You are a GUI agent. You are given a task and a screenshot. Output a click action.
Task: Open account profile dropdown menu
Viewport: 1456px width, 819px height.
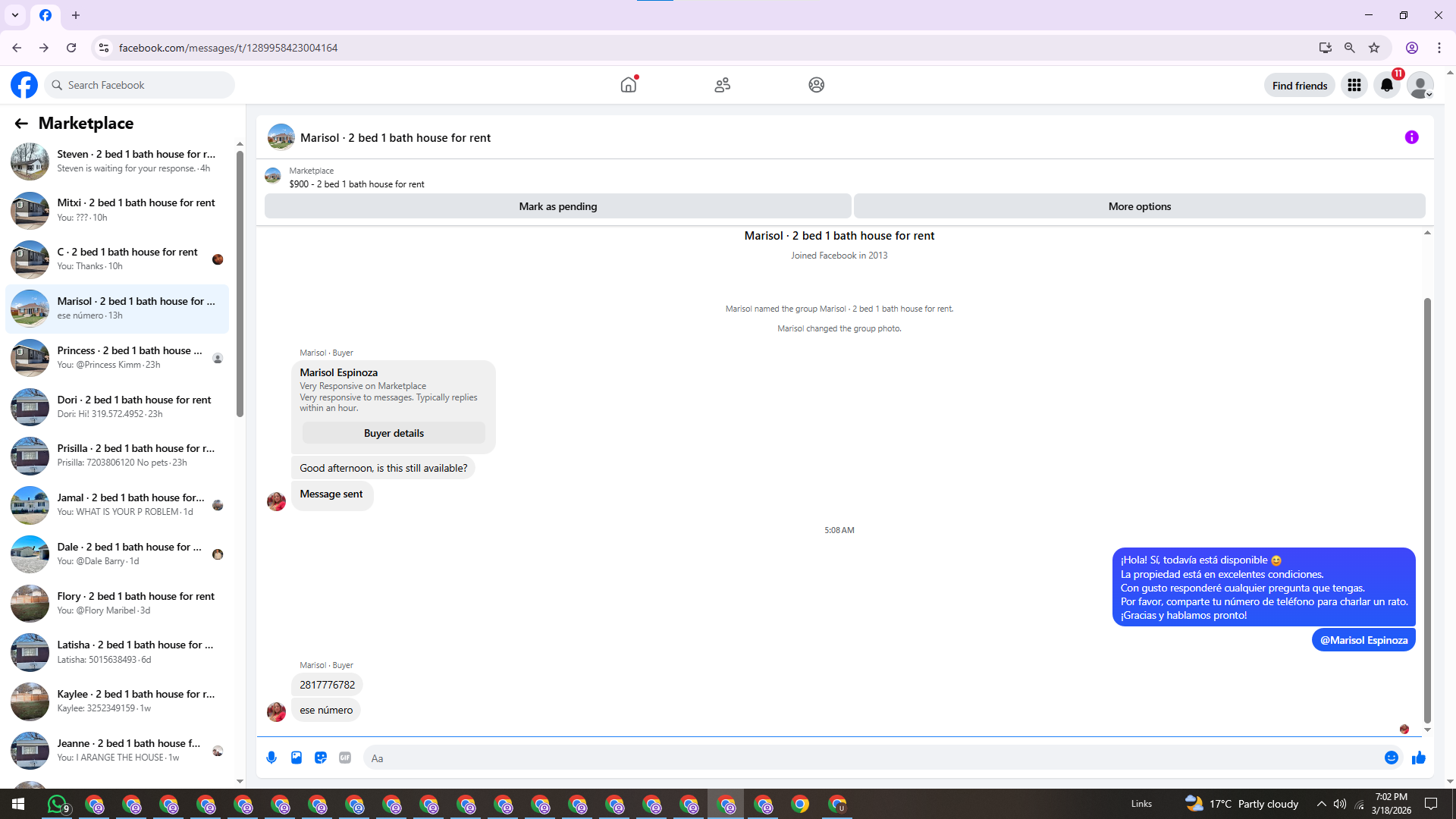coord(1420,85)
